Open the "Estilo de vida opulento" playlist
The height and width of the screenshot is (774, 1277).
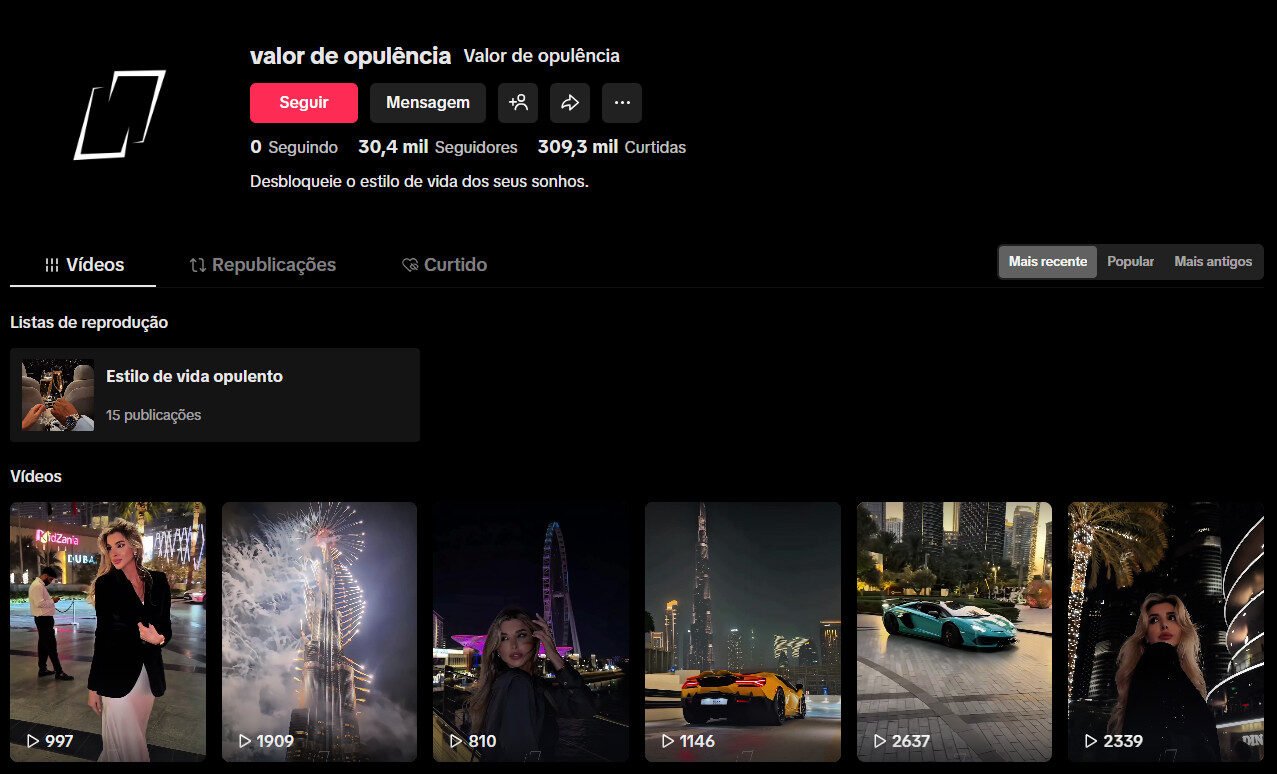point(215,393)
